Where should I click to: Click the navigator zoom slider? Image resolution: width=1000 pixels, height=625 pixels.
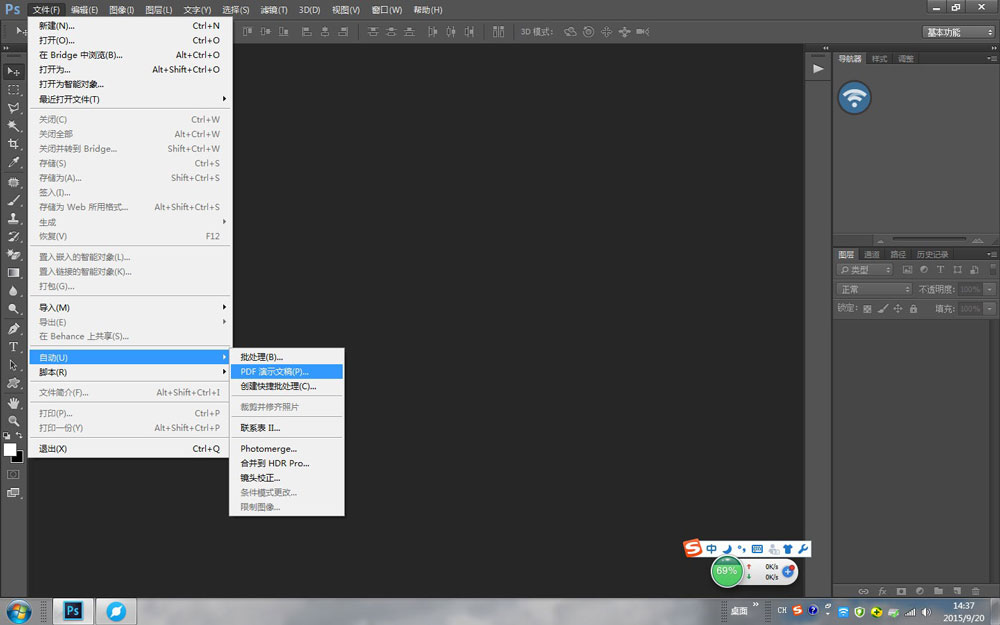pos(929,240)
